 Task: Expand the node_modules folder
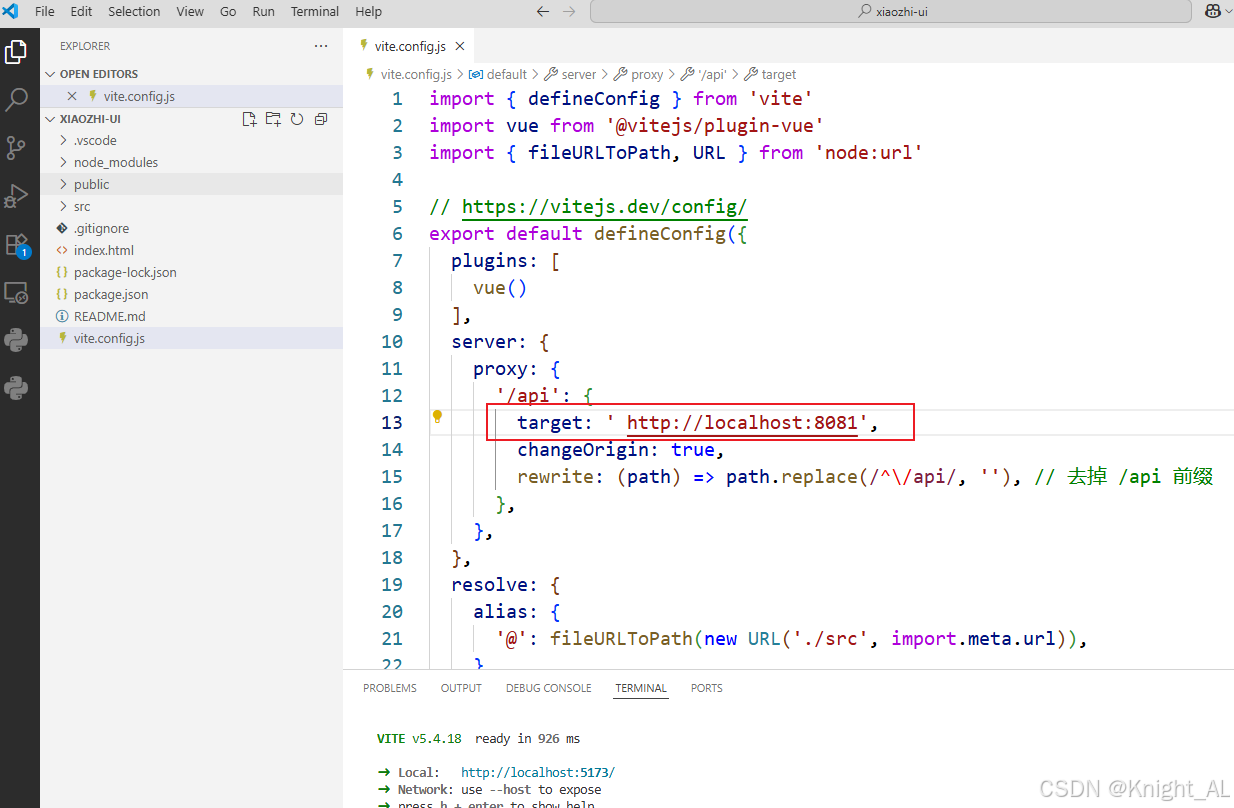click(108, 162)
